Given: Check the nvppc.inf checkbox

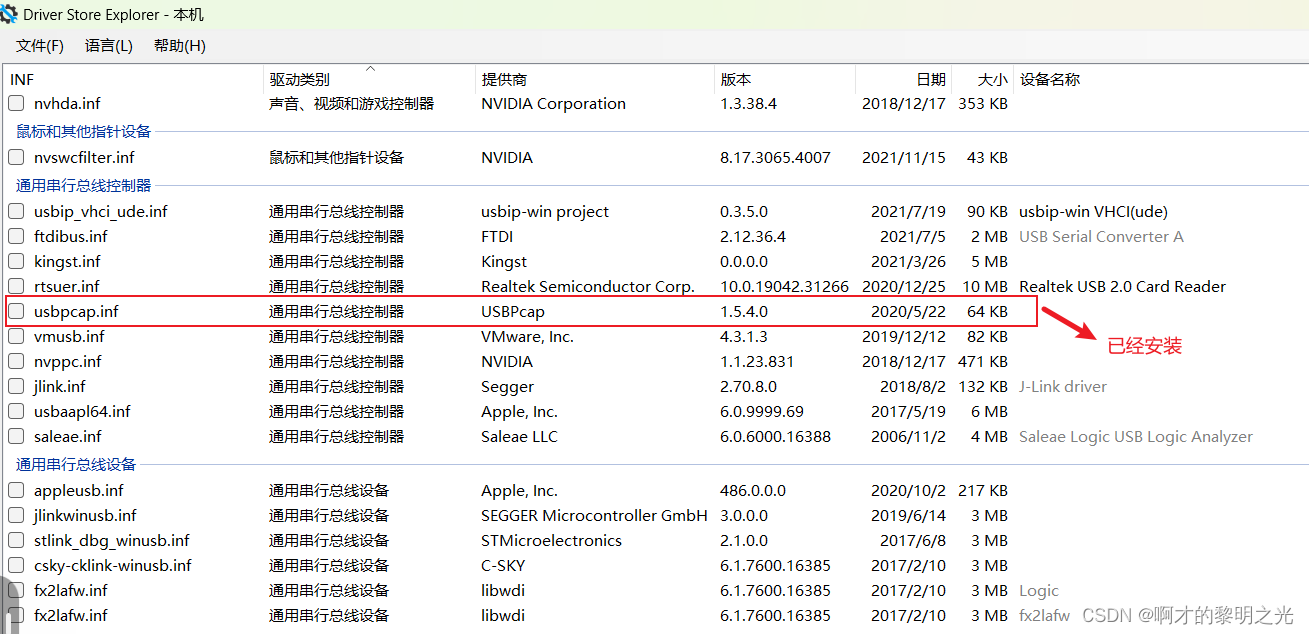Looking at the screenshot, I should pyautogui.click(x=16, y=361).
